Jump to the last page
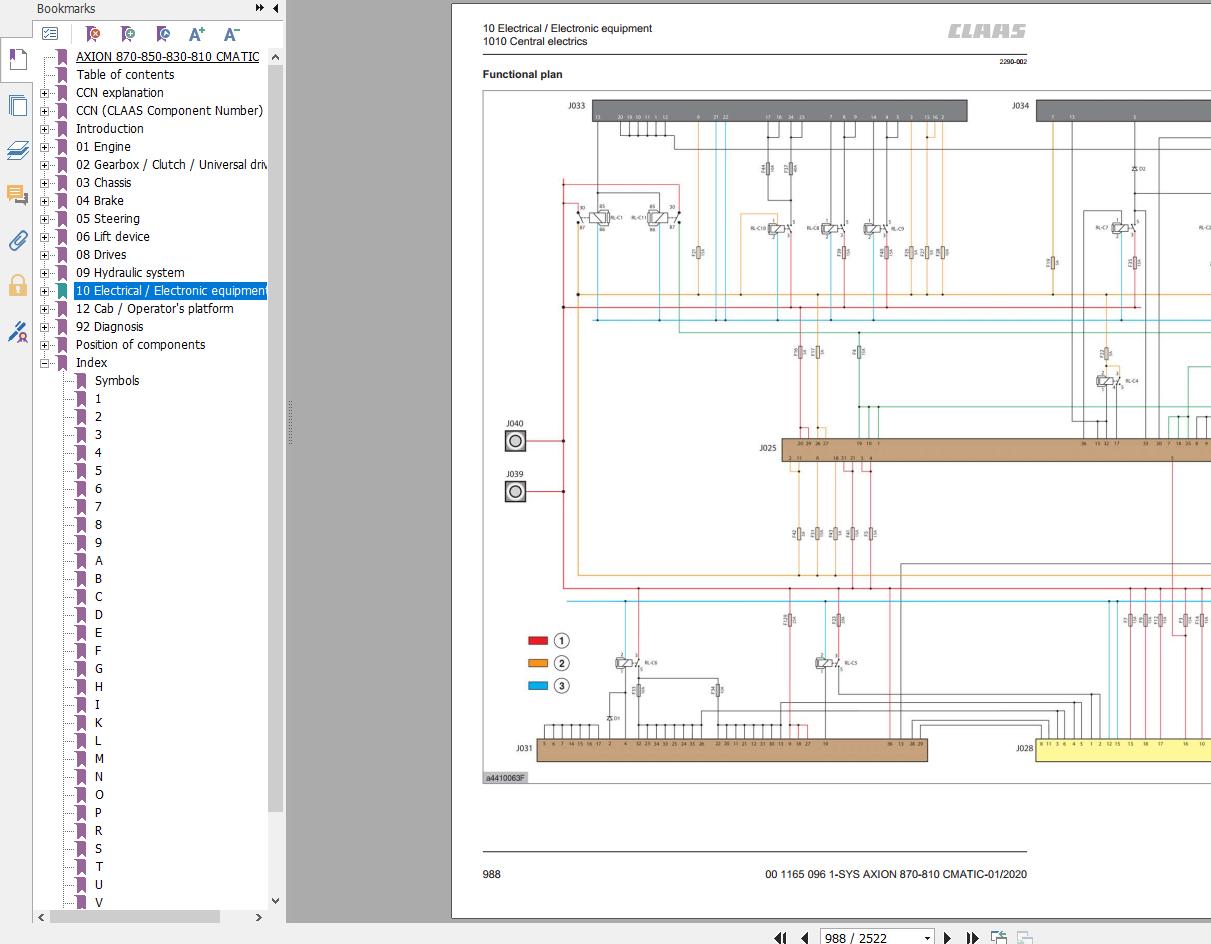The height and width of the screenshot is (944, 1211). tap(972, 937)
